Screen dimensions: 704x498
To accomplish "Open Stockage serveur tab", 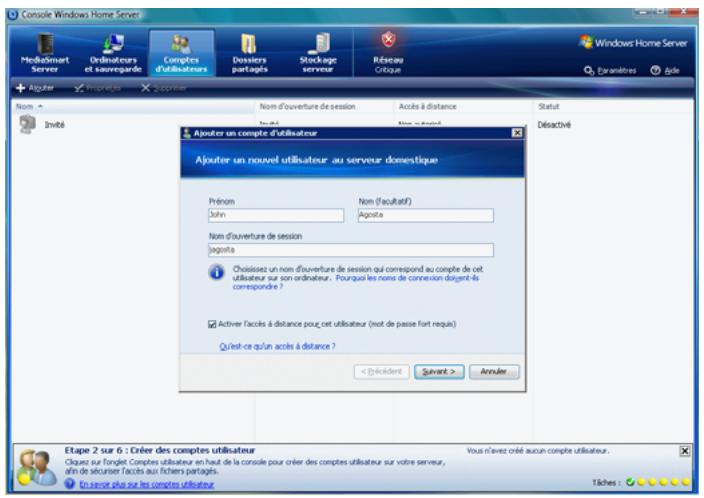I will [318, 53].
